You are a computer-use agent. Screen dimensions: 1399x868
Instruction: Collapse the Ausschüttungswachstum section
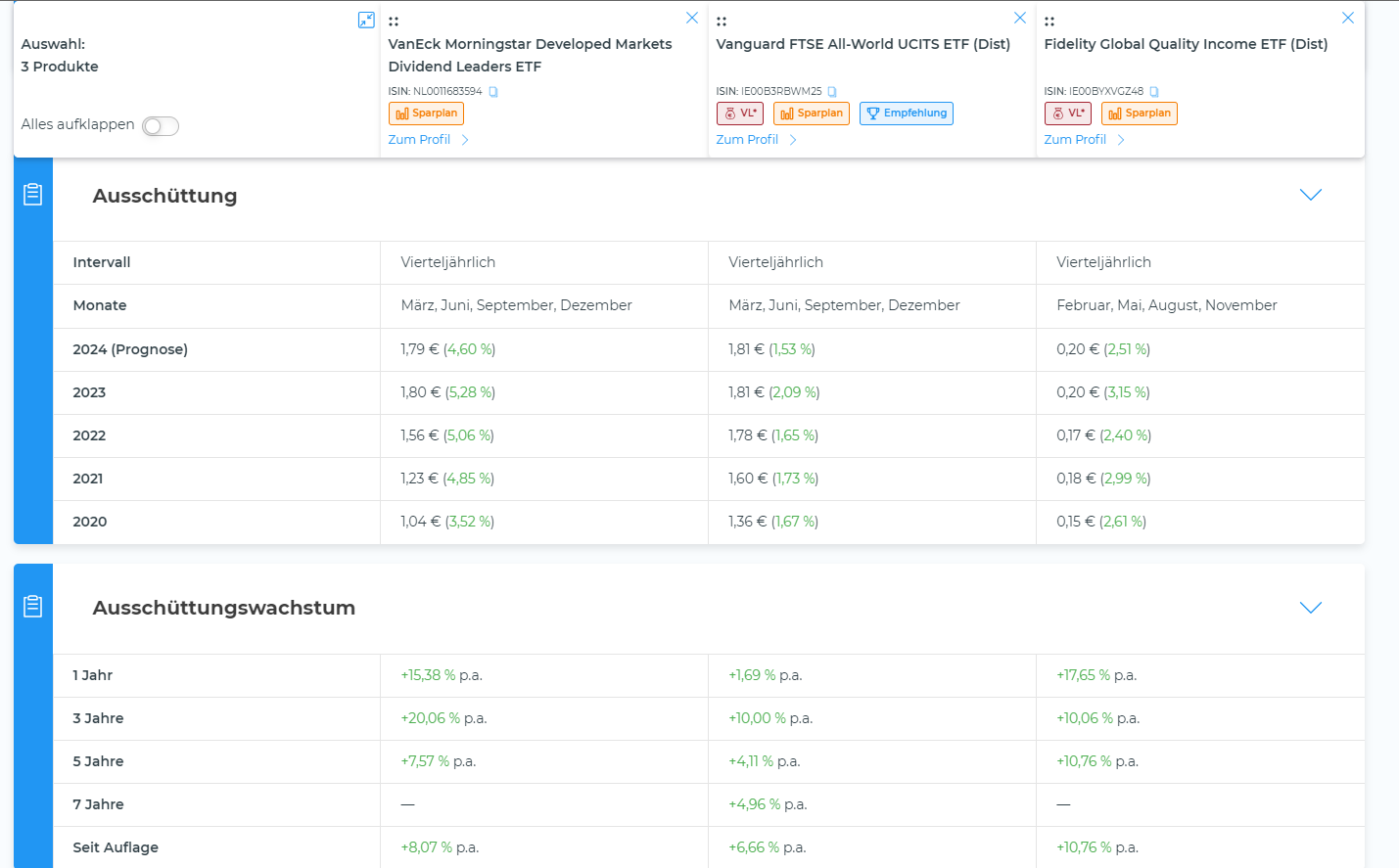point(1310,608)
